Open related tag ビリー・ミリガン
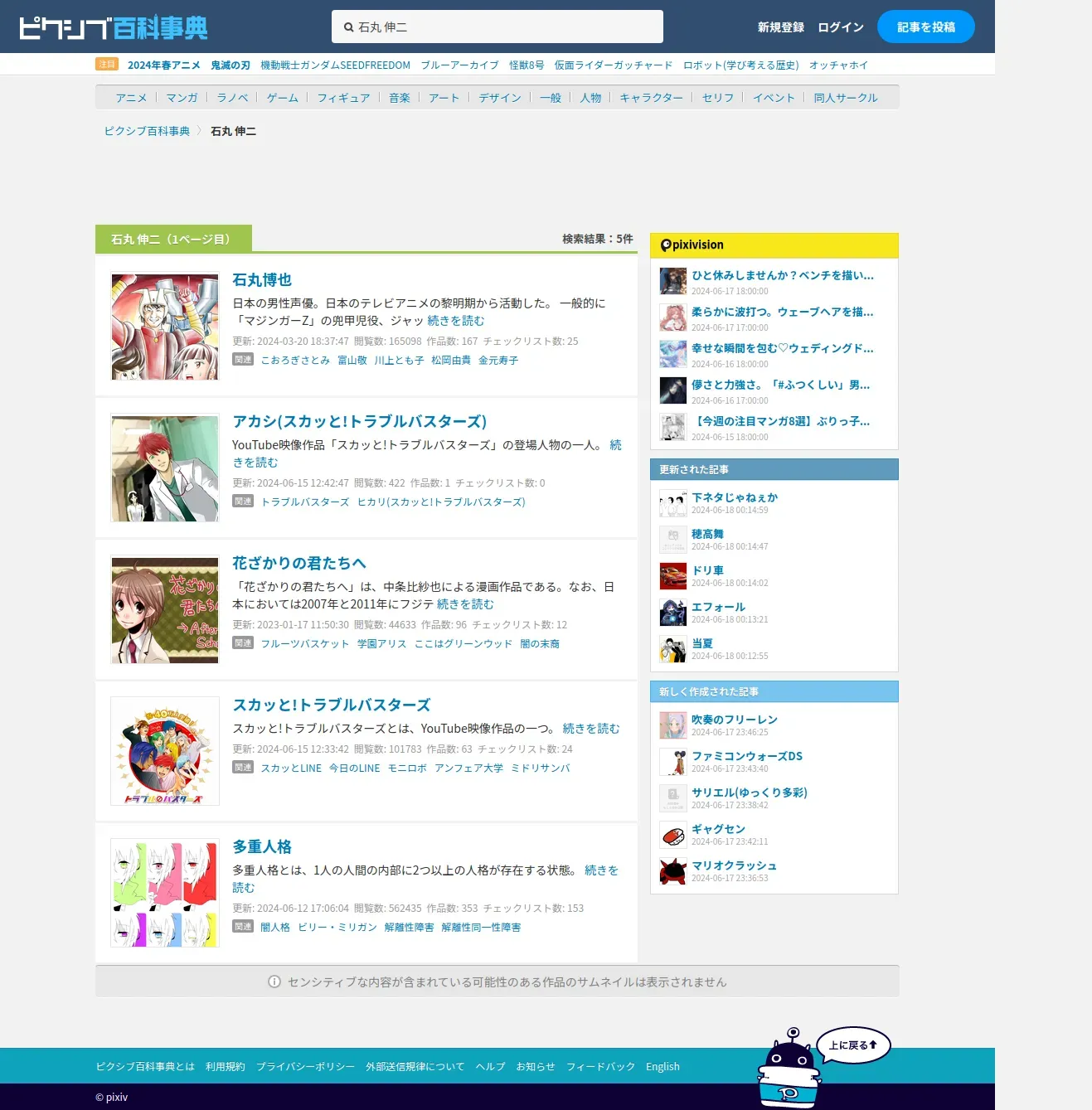Image resolution: width=1092 pixels, height=1110 pixels. [x=337, y=928]
